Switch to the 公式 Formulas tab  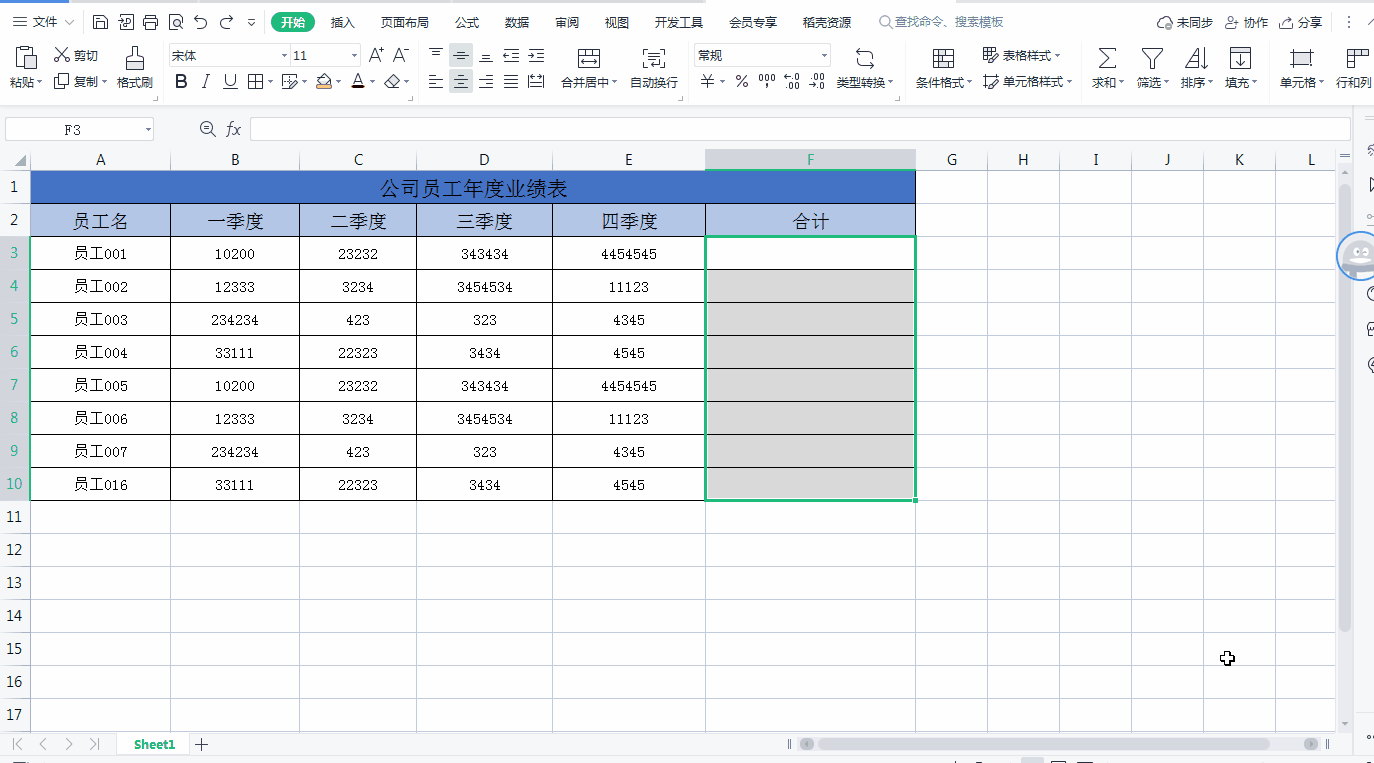(x=467, y=22)
